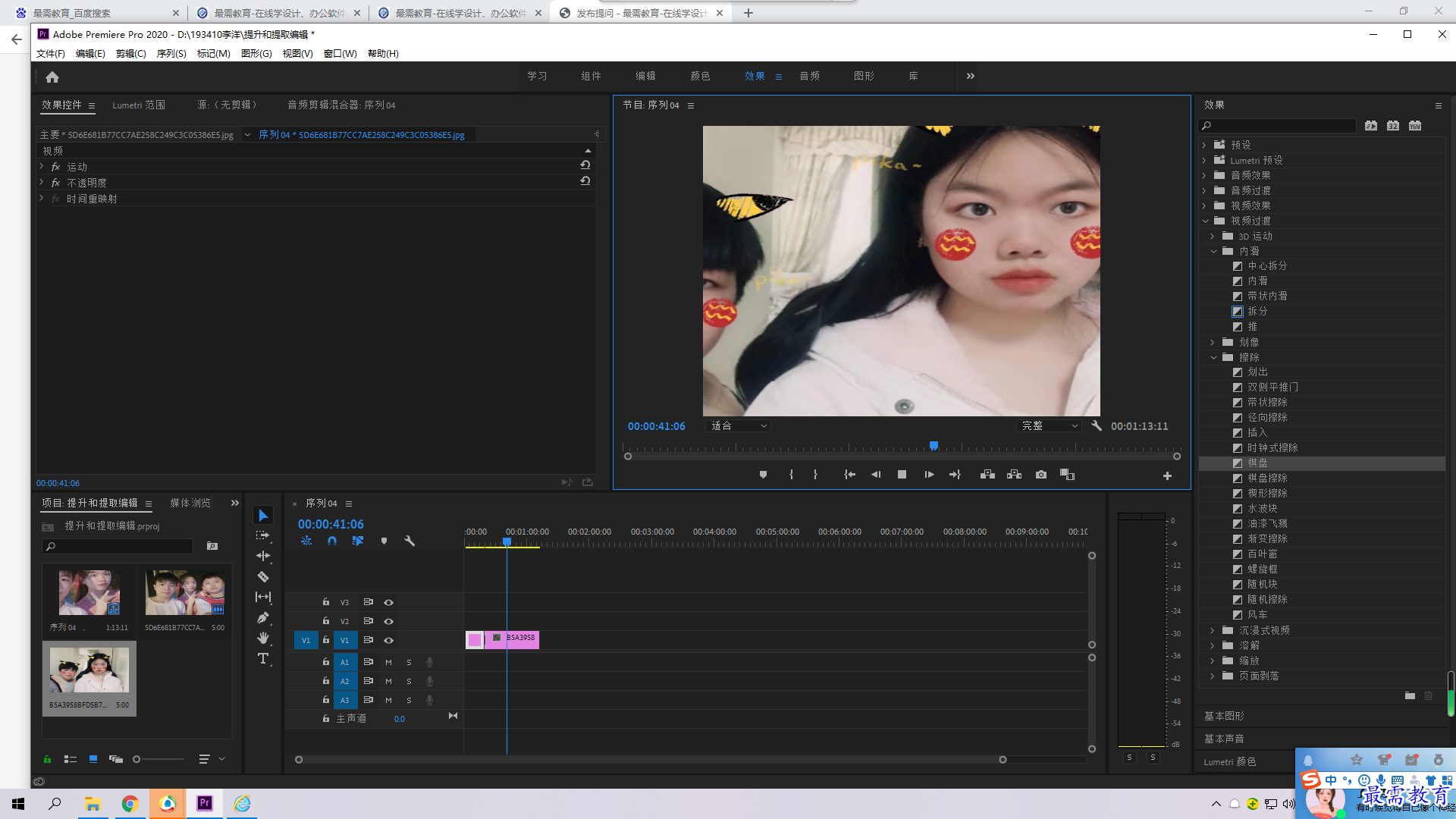Select the Selection tool arrow
Image resolution: width=1456 pixels, height=819 pixels.
263,516
